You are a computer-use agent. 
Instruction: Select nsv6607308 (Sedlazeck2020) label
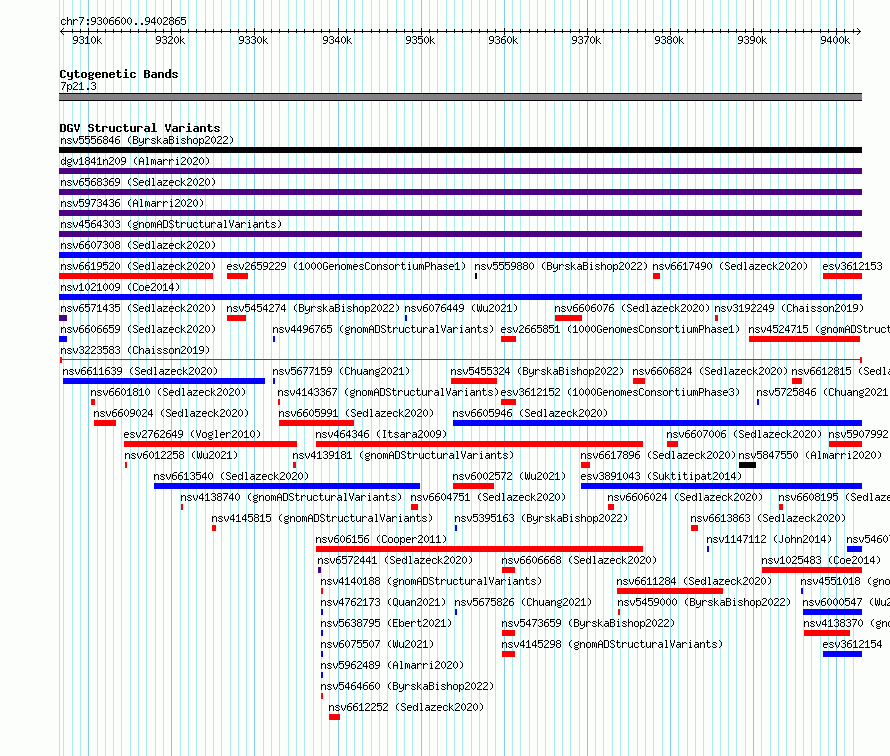pos(138,245)
